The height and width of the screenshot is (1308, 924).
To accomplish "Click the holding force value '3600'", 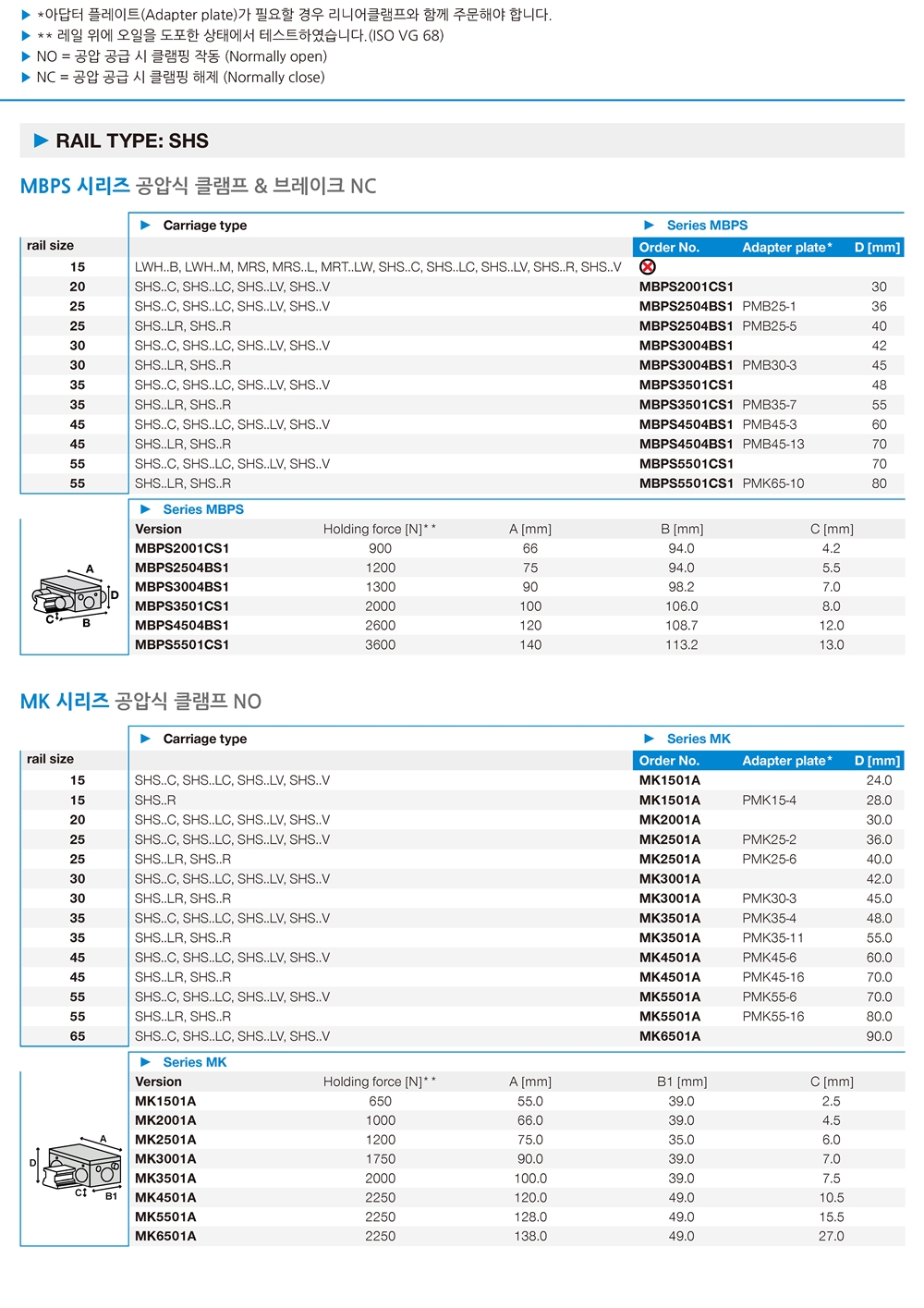I will click(x=380, y=645).
